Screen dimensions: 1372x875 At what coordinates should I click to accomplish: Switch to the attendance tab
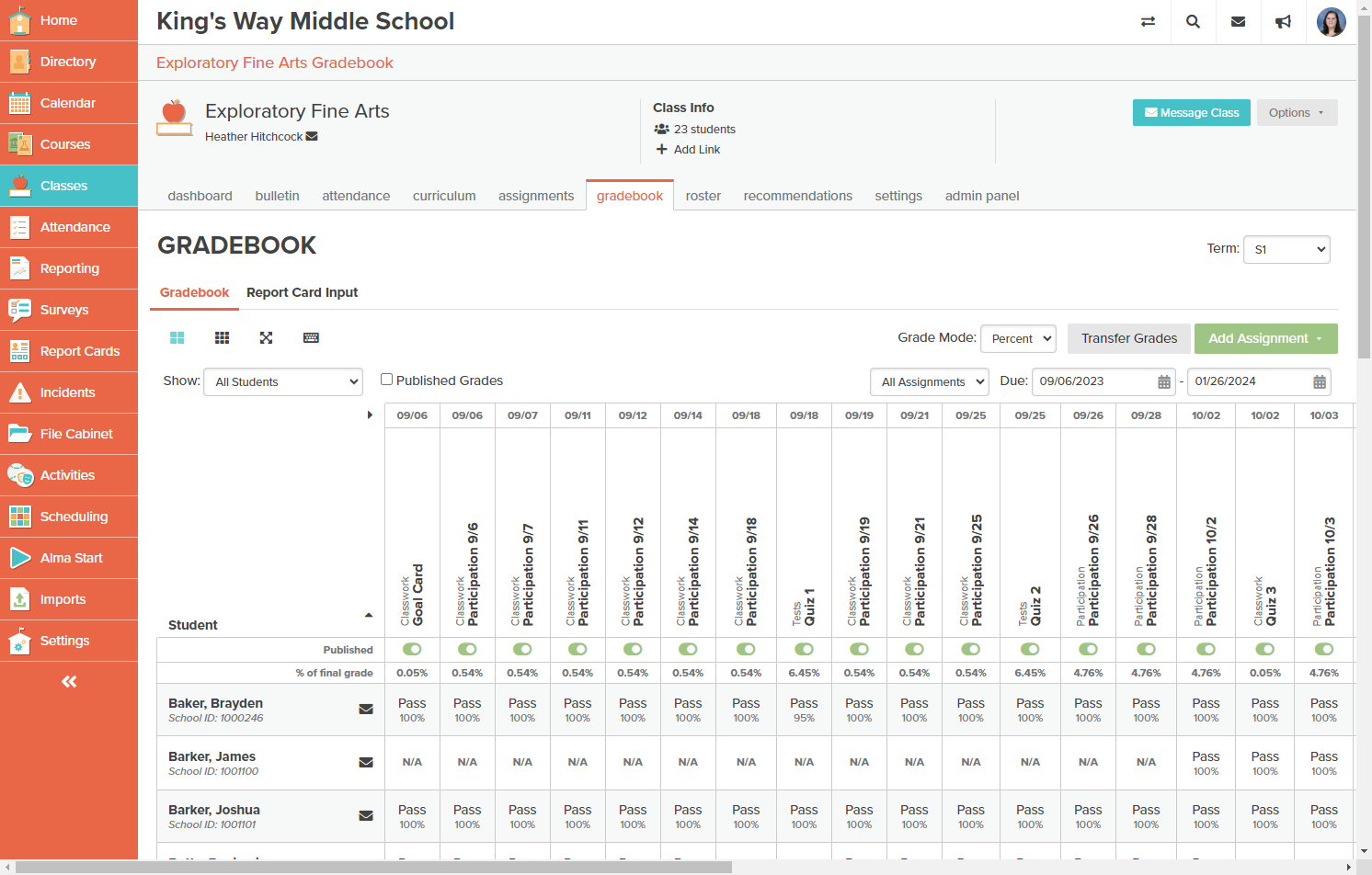[356, 196]
